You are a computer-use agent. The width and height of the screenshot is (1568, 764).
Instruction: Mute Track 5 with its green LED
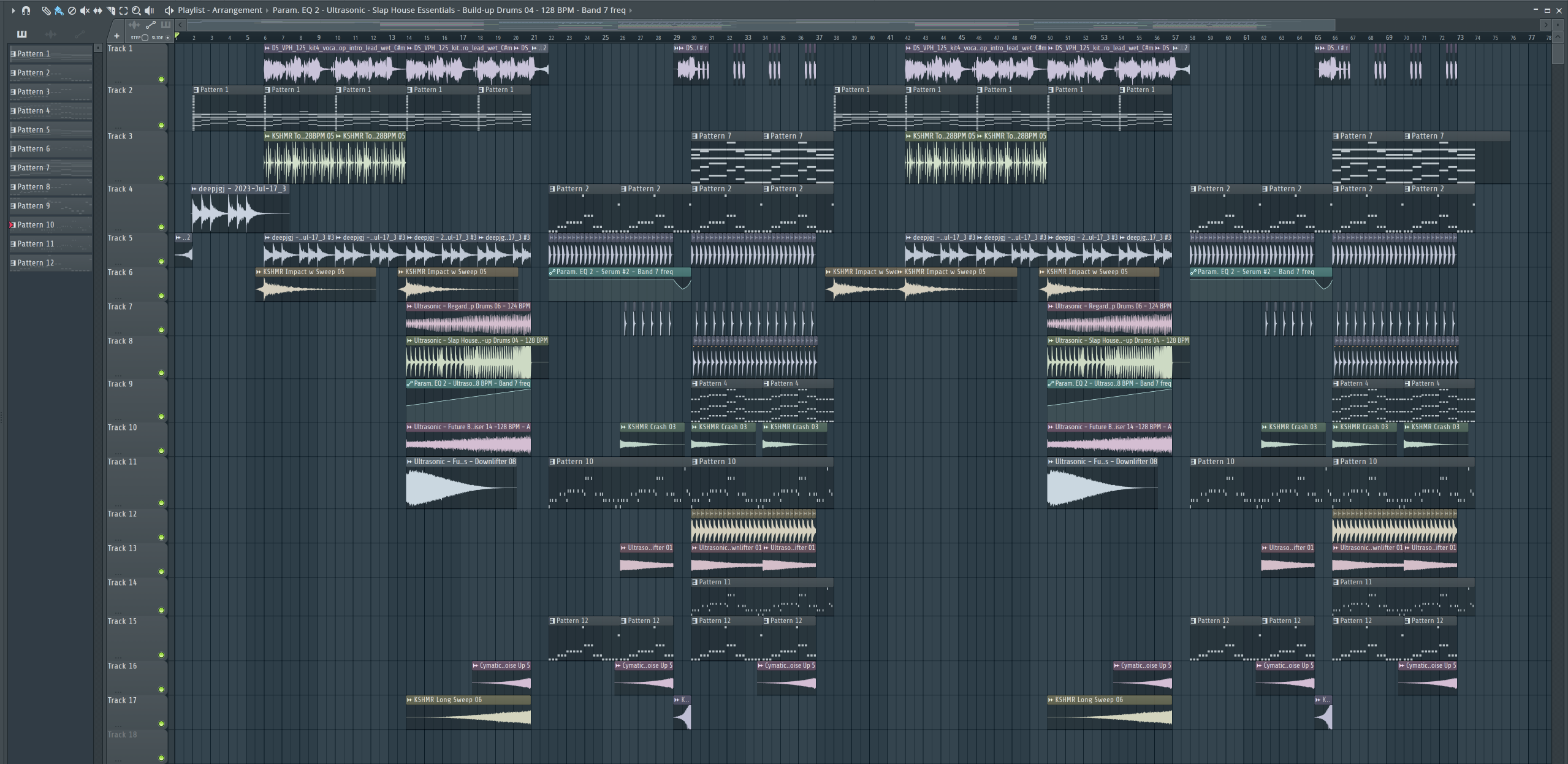(x=161, y=261)
